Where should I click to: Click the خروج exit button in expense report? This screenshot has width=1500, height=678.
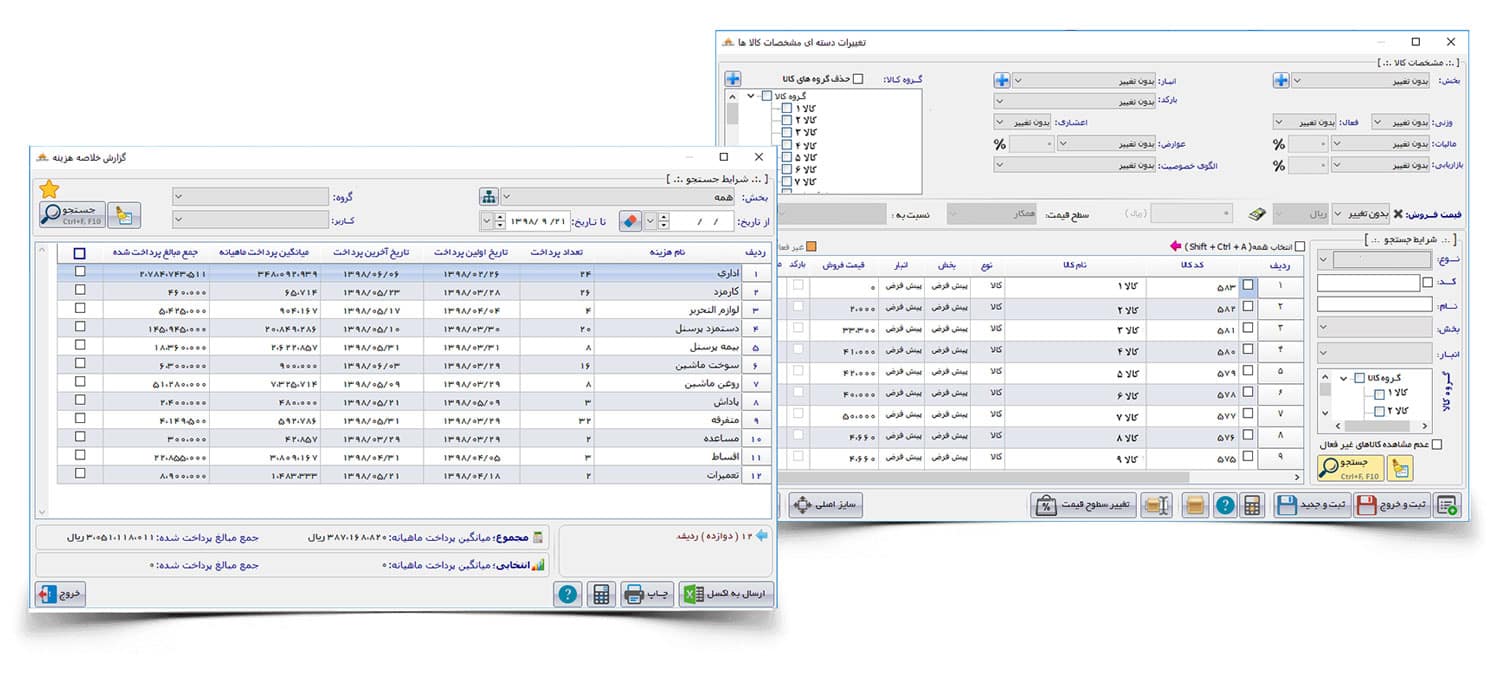click(61, 594)
